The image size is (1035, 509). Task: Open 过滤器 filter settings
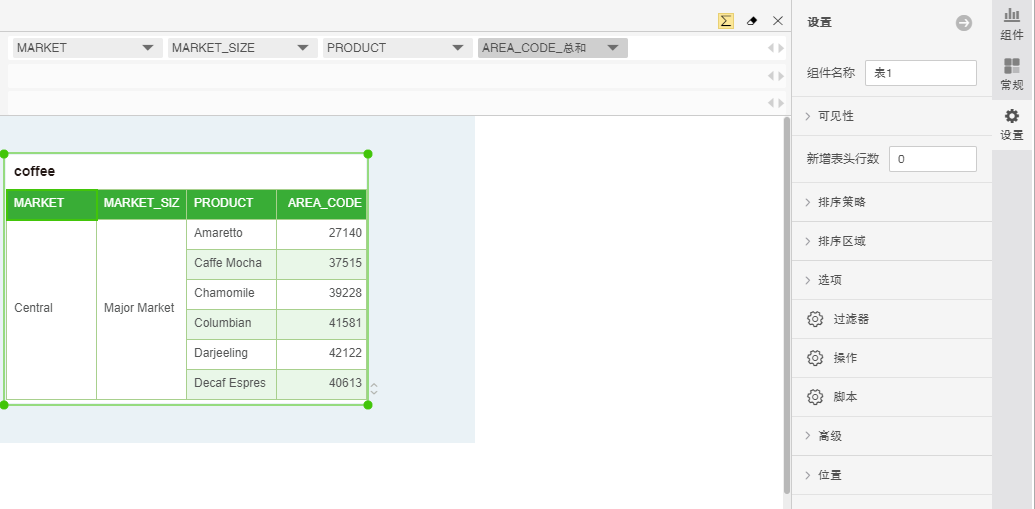[x=850, y=319]
